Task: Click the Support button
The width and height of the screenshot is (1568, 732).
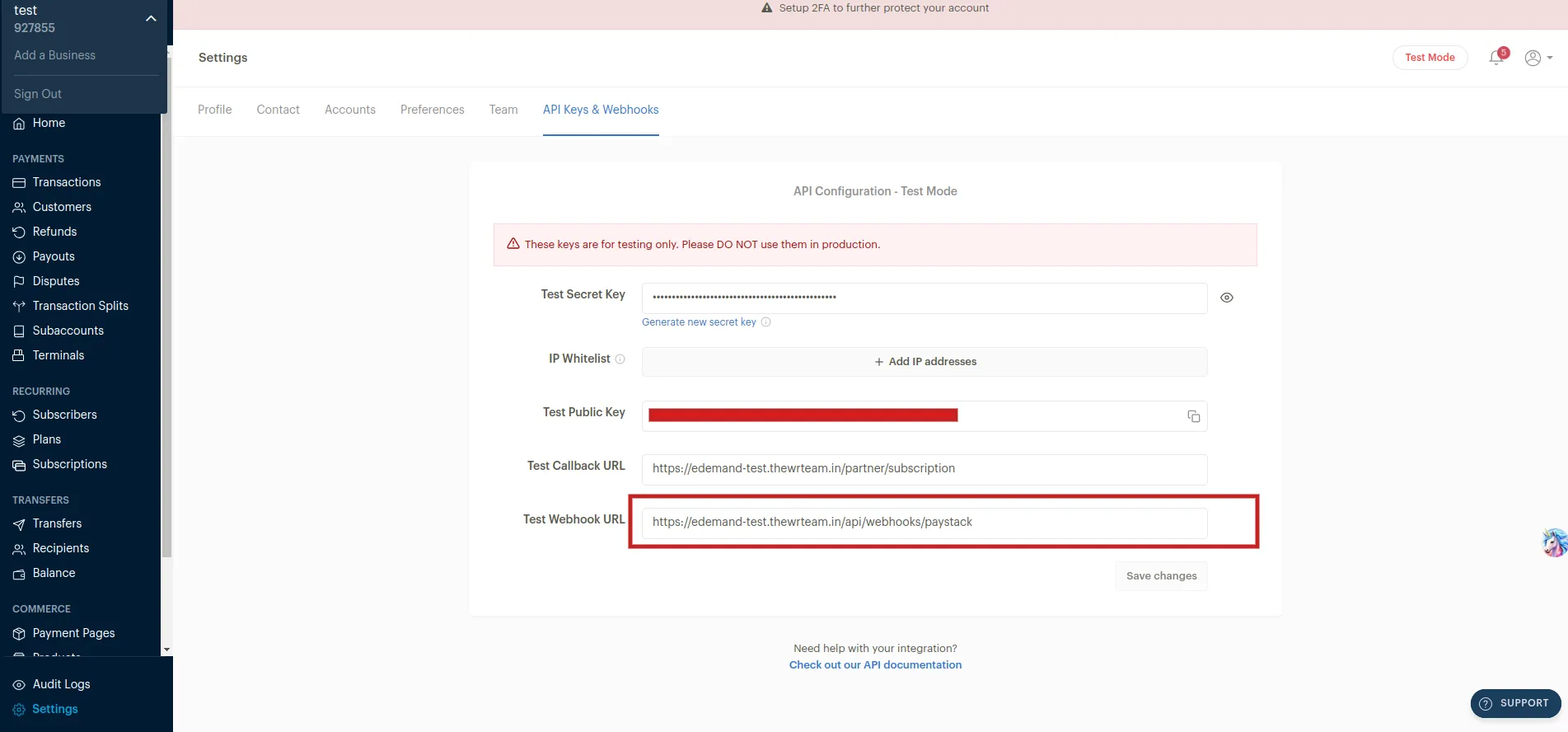Action: coord(1515,703)
